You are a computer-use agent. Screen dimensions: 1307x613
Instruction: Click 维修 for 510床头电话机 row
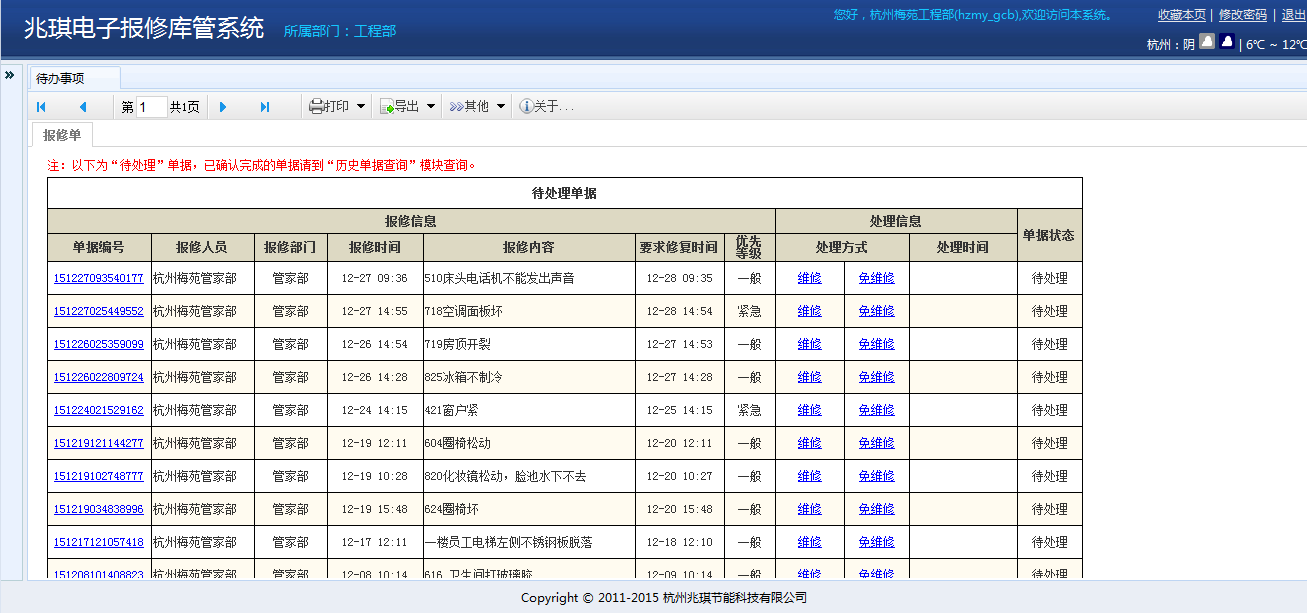point(810,279)
